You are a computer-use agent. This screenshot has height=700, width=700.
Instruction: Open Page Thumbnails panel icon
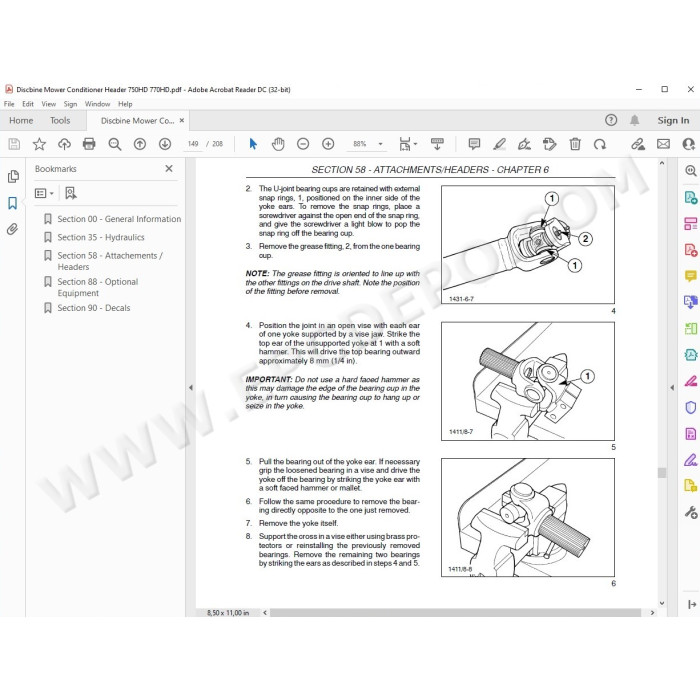click(13, 176)
